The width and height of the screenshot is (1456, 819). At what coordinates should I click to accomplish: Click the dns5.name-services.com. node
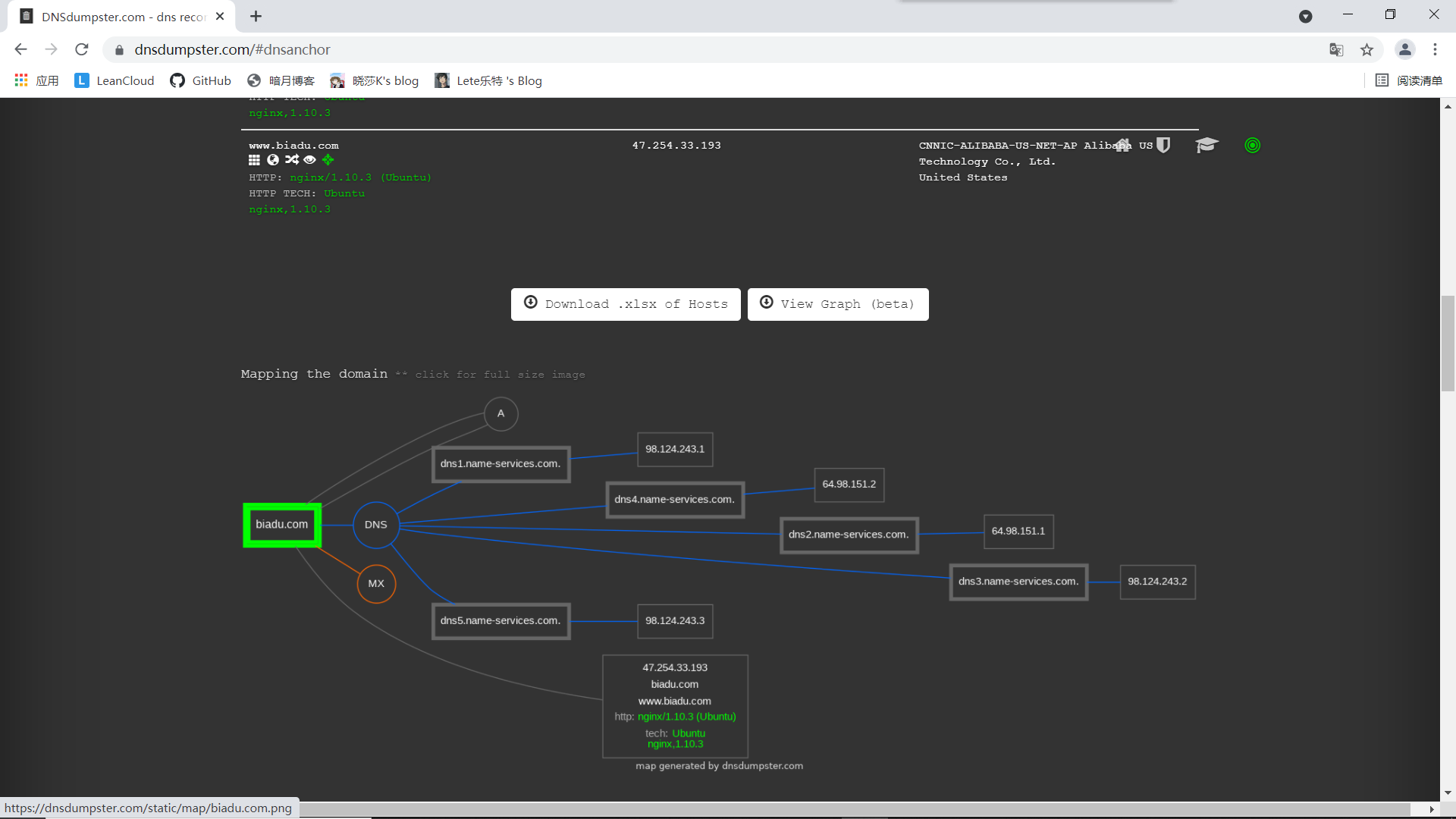coord(500,621)
